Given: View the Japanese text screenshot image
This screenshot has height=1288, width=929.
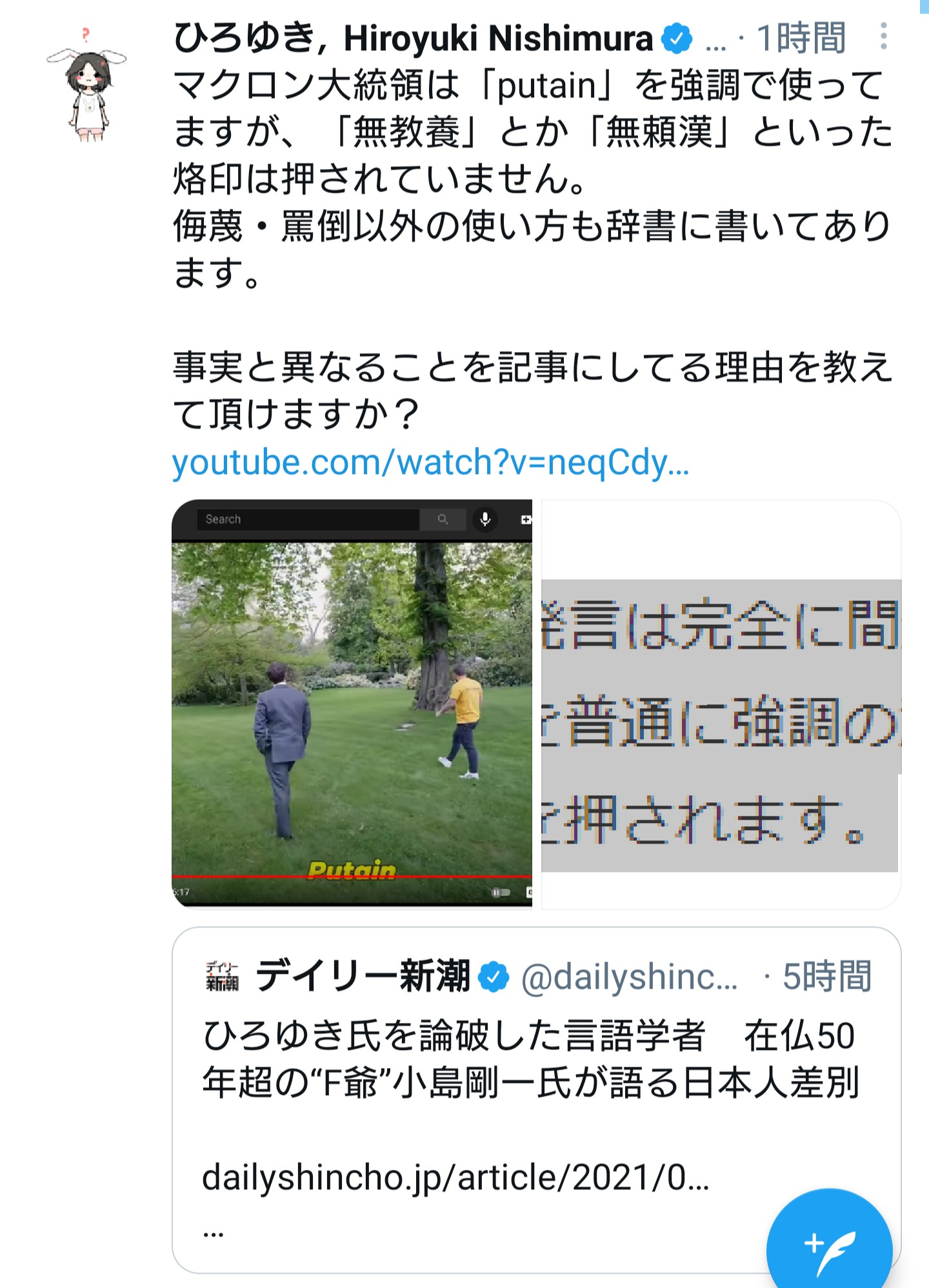Looking at the screenshot, I should (x=721, y=704).
